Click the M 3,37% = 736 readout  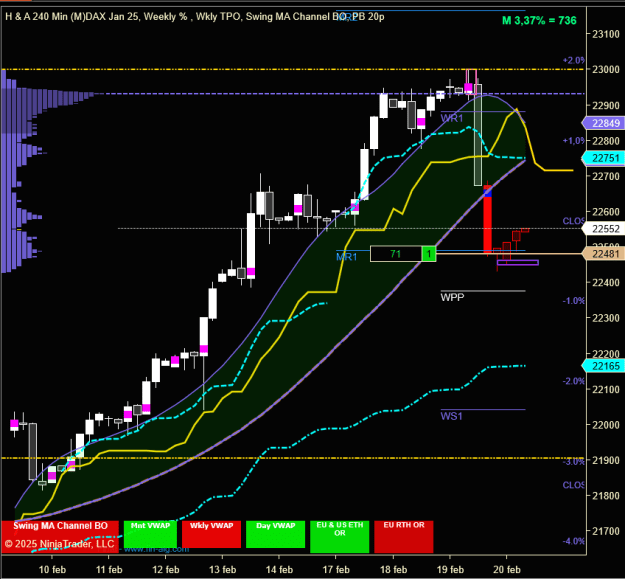(x=539, y=21)
